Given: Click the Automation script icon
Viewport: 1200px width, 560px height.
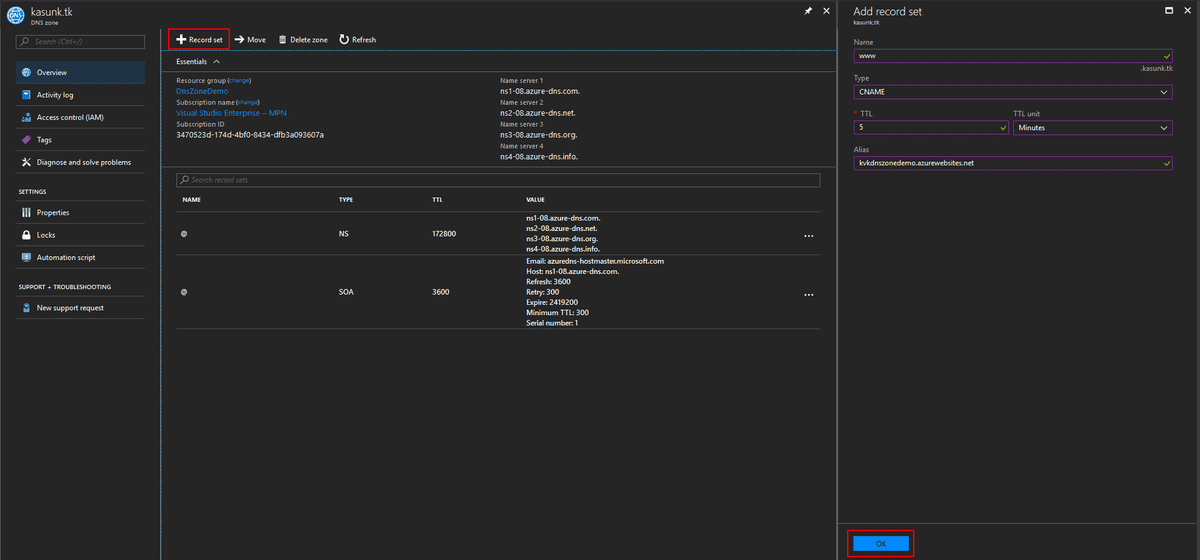Looking at the screenshot, I should [26, 257].
